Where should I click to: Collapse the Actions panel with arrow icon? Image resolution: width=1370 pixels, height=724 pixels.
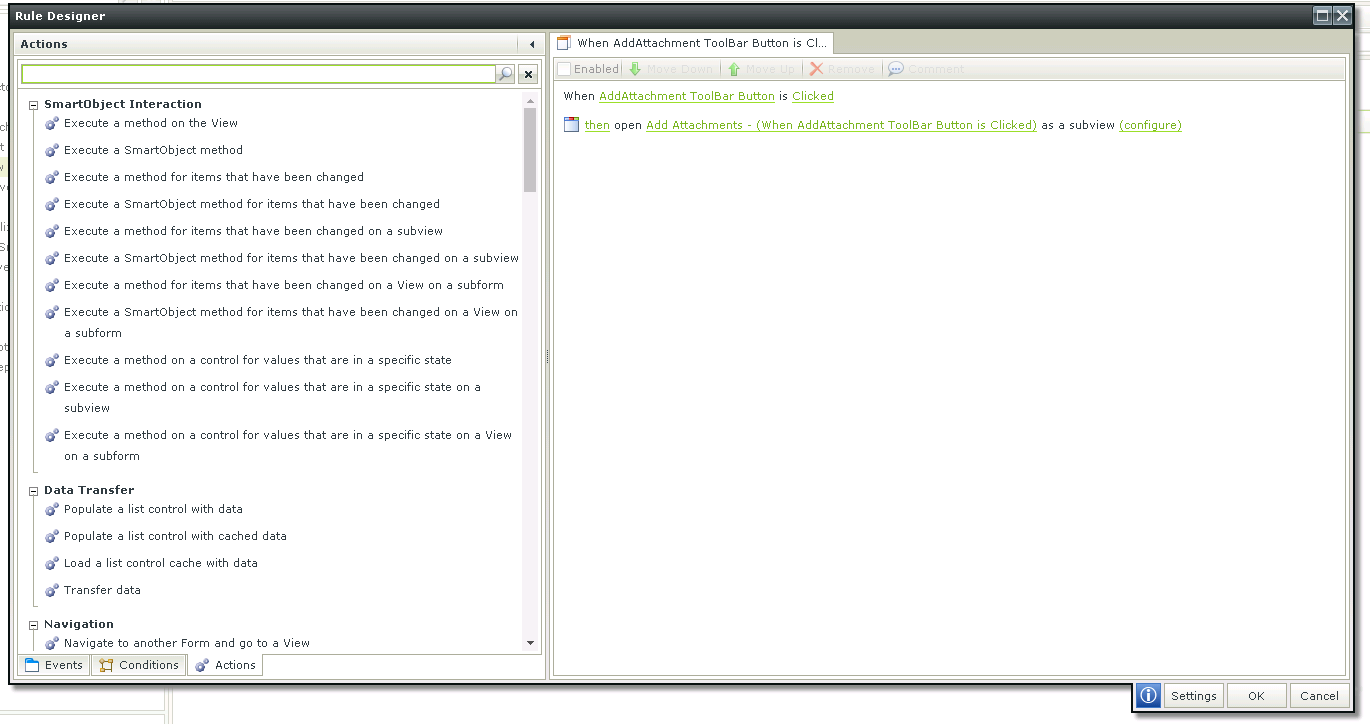pos(532,44)
